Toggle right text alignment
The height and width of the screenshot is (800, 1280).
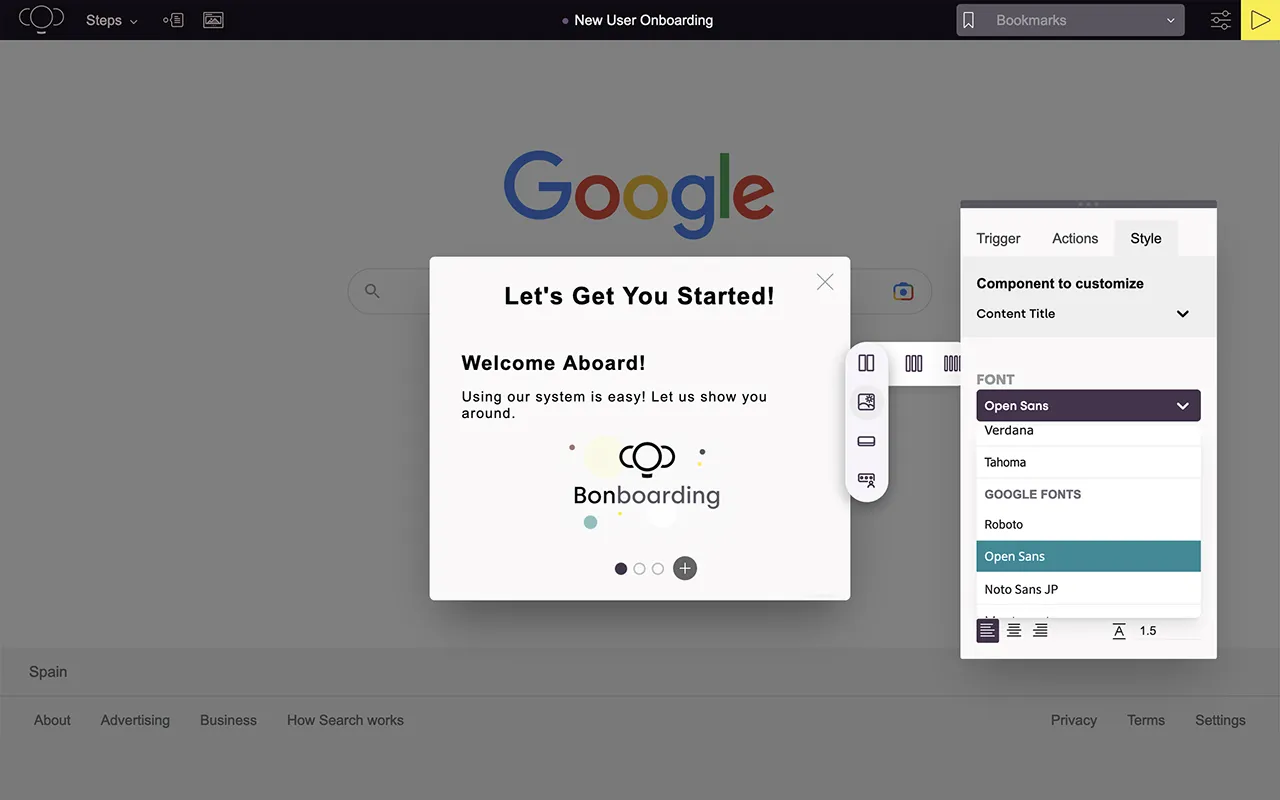[1040, 630]
